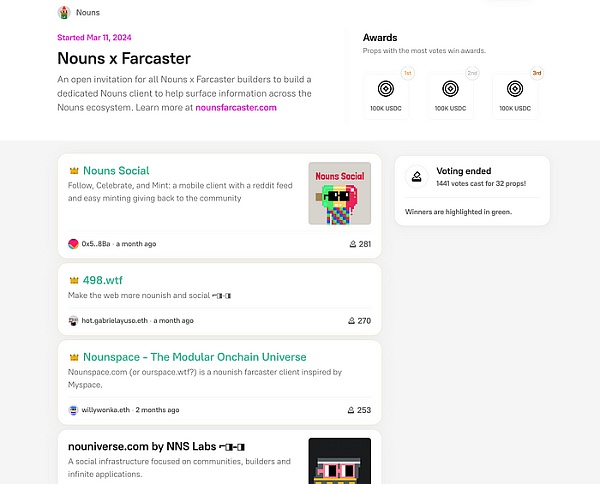Click the crown icon beside 498.wtf

pos(73,280)
